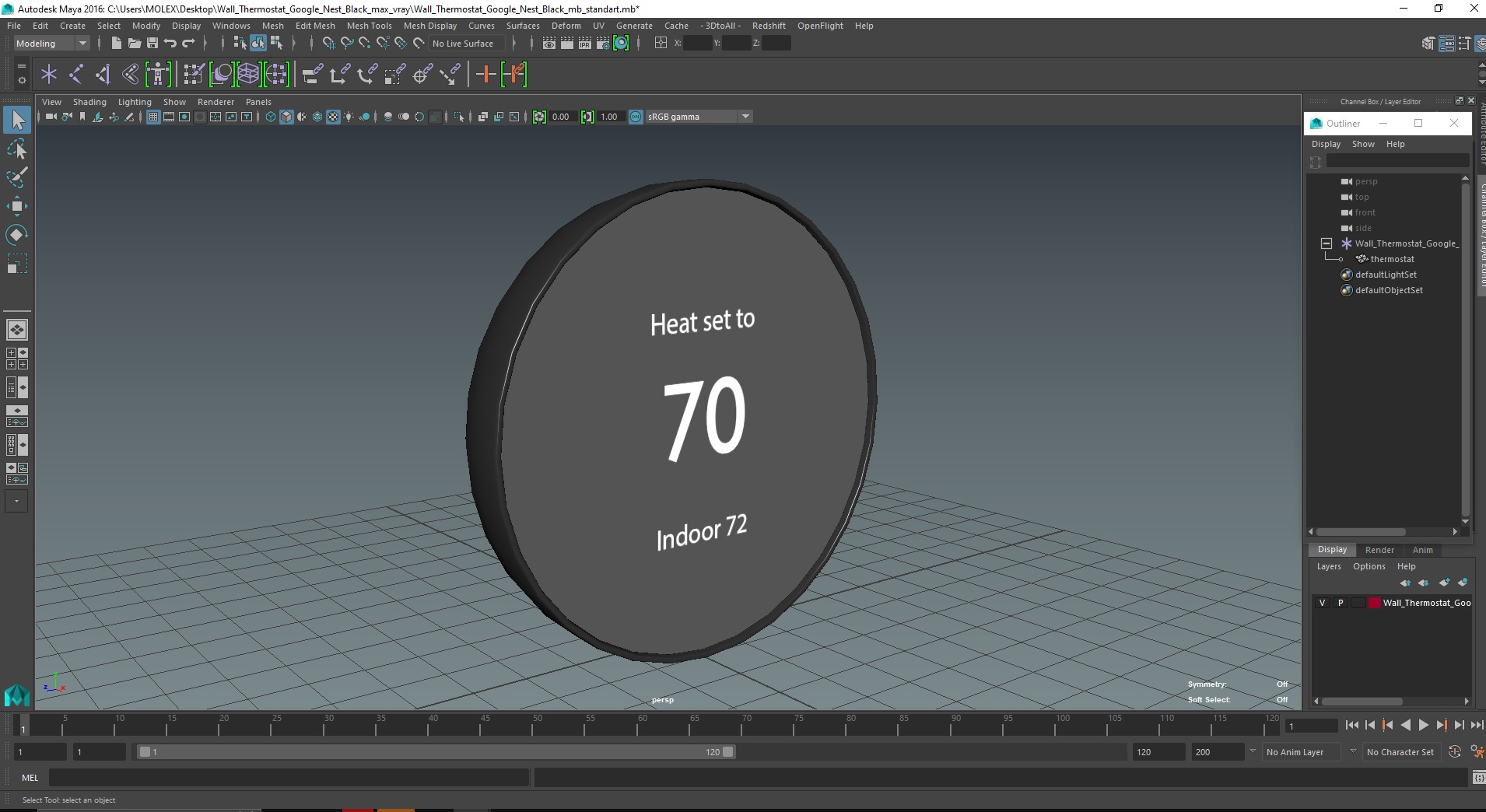Viewport: 1486px width, 812px height.
Task: Undo the last action via toolbar arrow
Action: tap(170, 44)
